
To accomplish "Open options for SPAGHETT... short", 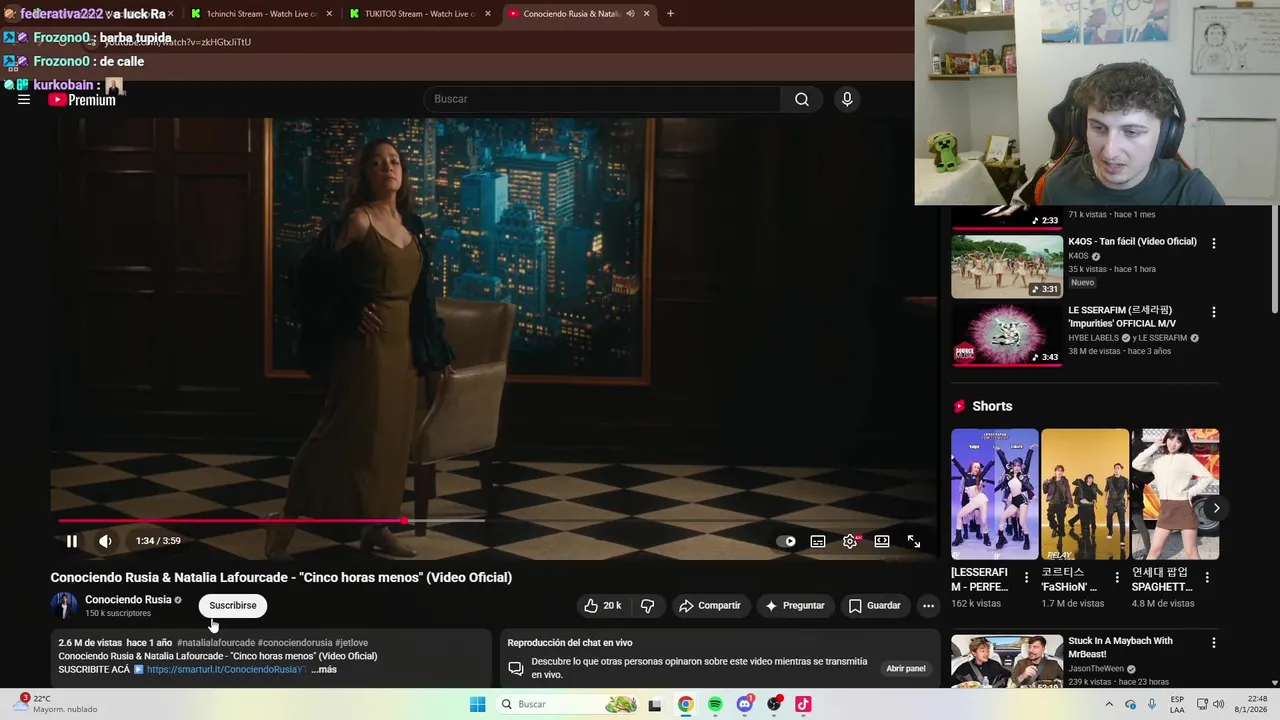I will coord(1207,578).
